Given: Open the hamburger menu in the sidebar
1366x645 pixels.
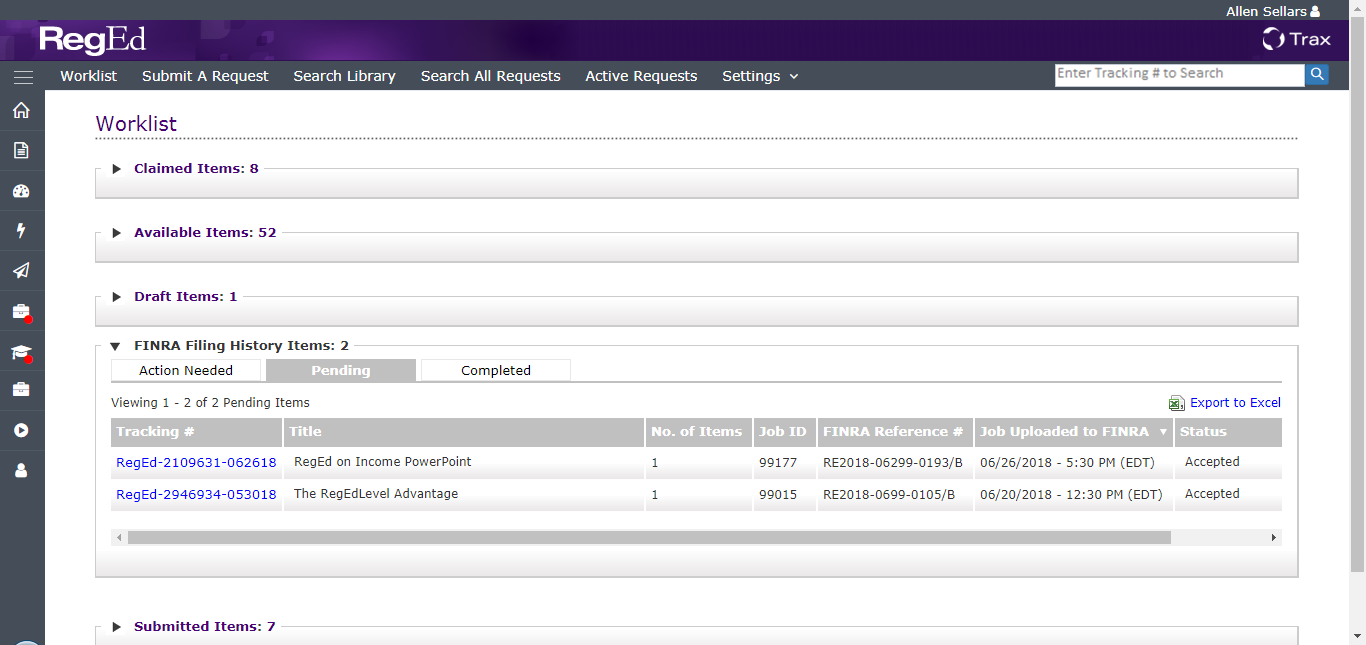Looking at the screenshot, I should [23, 77].
